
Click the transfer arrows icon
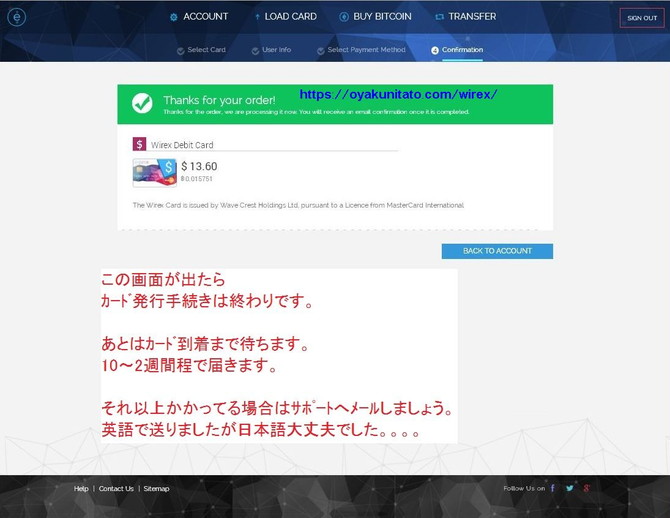(x=439, y=17)
